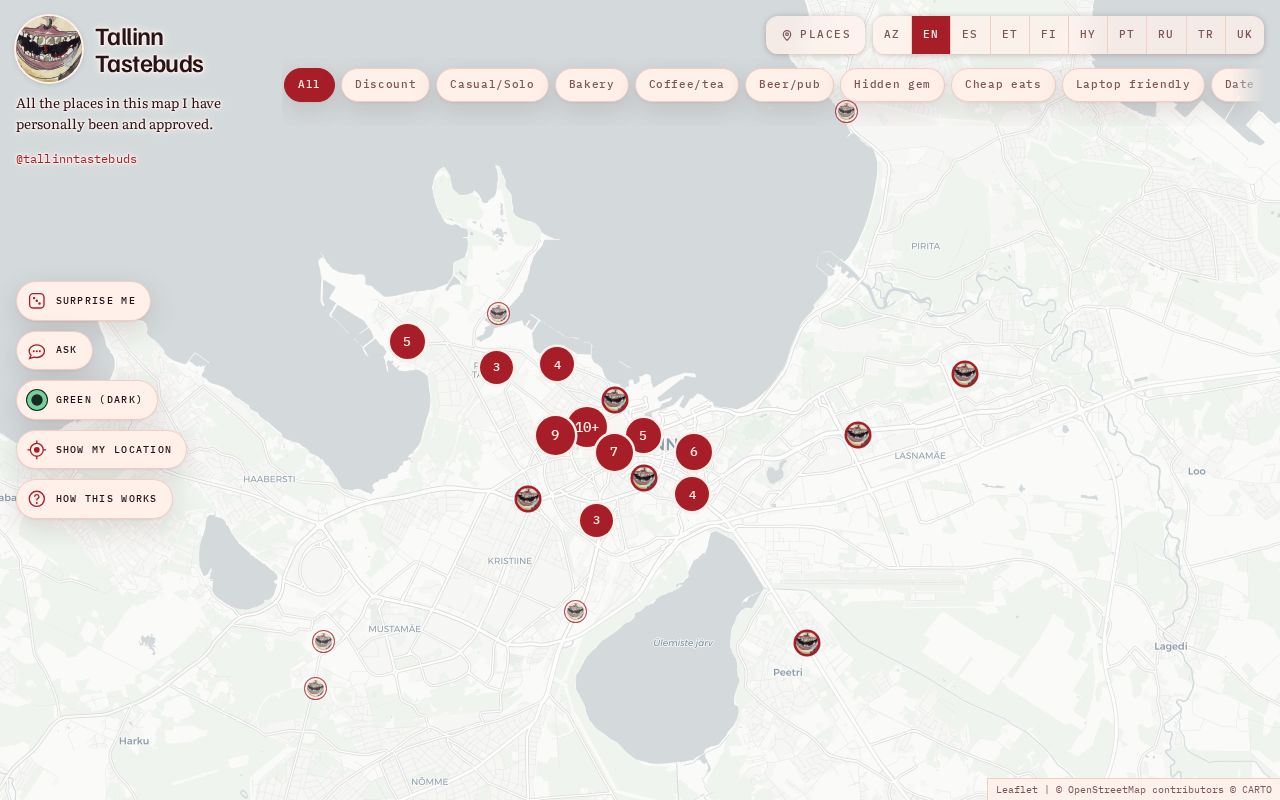Click the "Tallinn Tastebuds" title text
The image size is (1280, 800).
point(150,51)
